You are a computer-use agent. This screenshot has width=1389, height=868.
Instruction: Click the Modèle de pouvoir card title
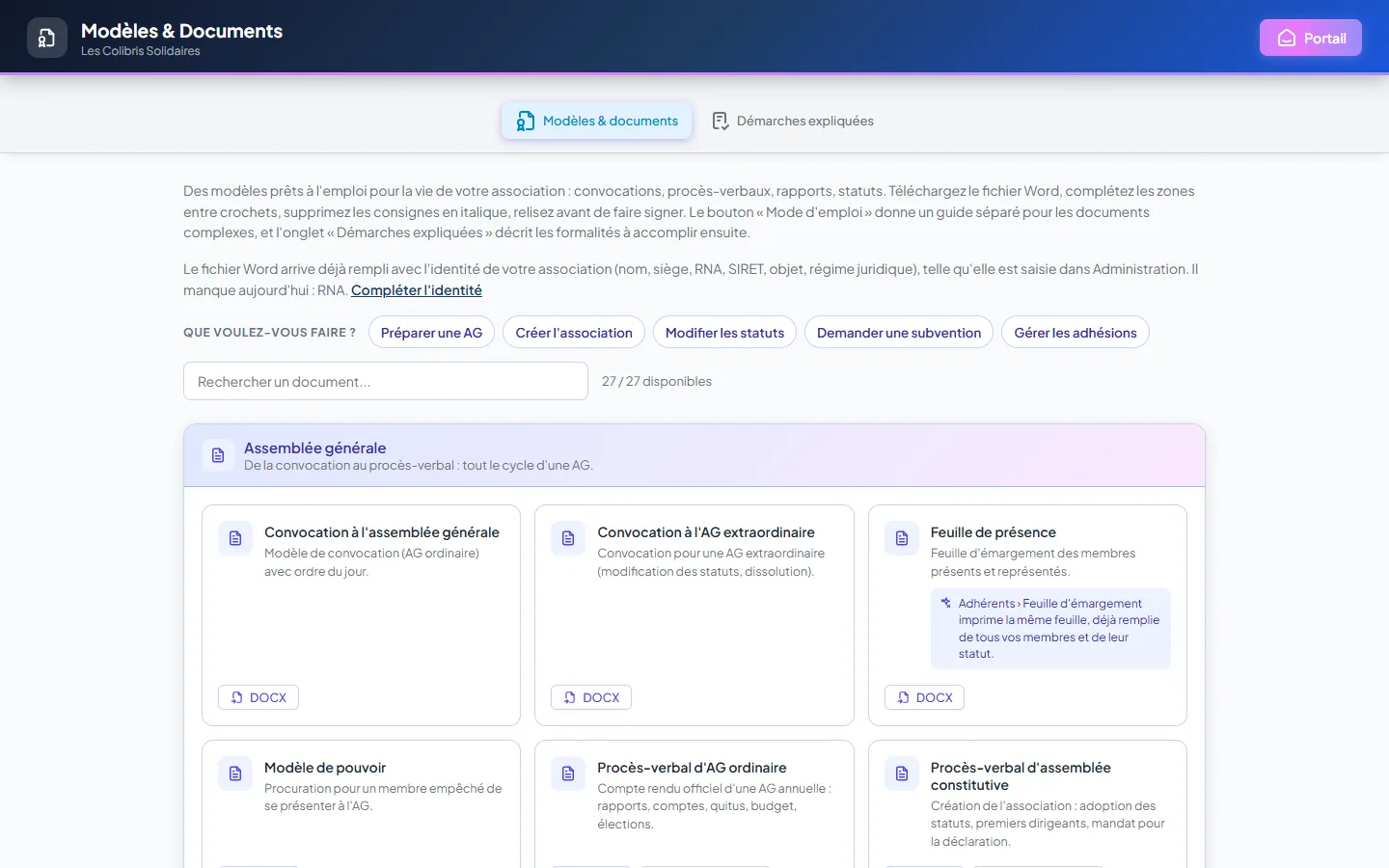point(325,768)
